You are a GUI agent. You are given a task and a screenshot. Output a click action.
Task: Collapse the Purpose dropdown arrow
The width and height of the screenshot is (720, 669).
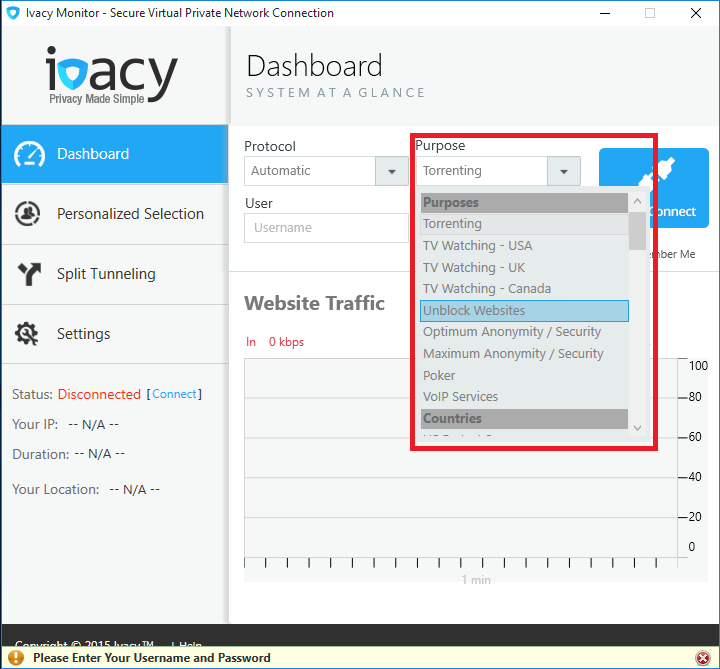point(564,171)
